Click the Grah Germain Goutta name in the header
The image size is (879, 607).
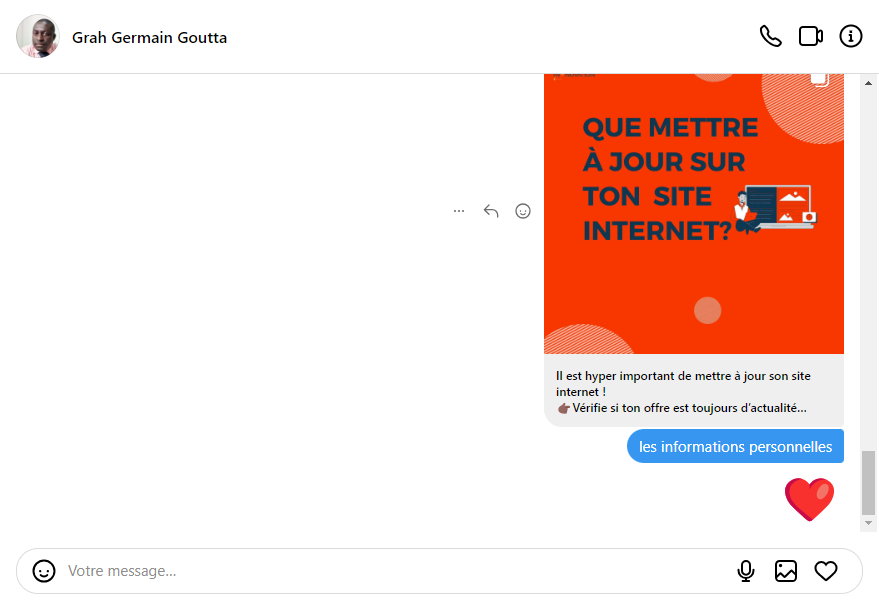[x=149, y=38]
